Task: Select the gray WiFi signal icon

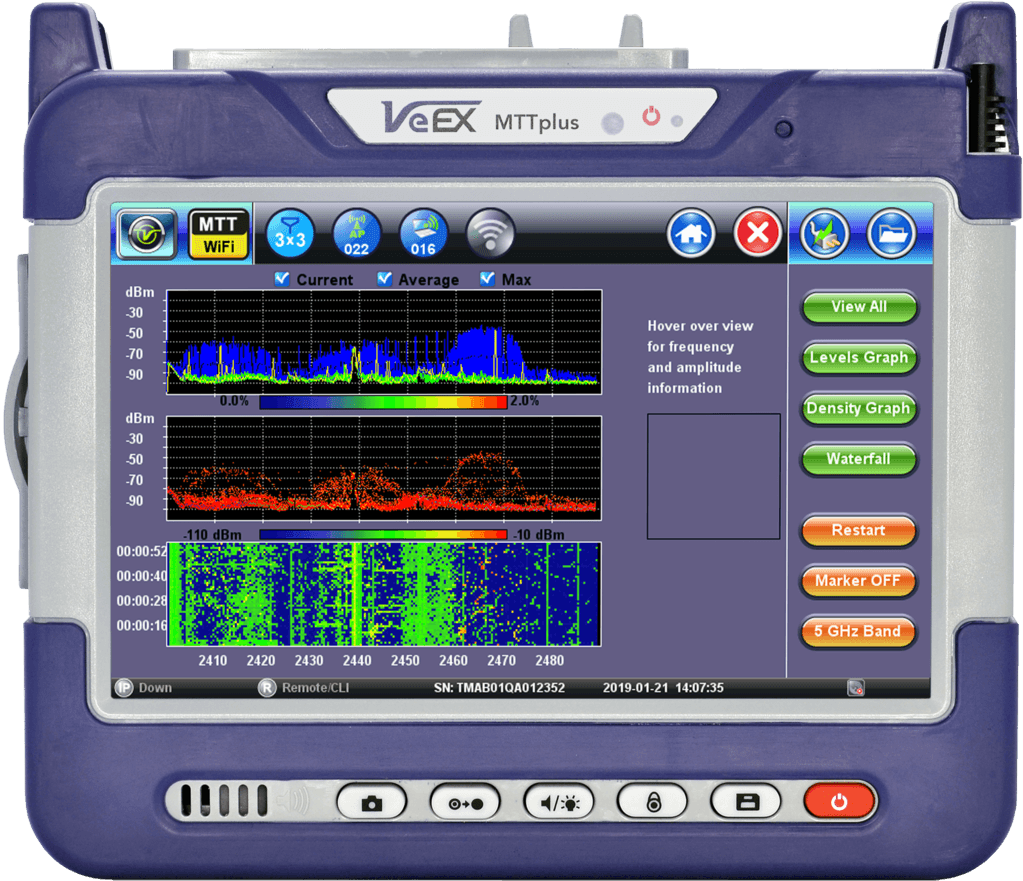Action: [x=491, y=235]
